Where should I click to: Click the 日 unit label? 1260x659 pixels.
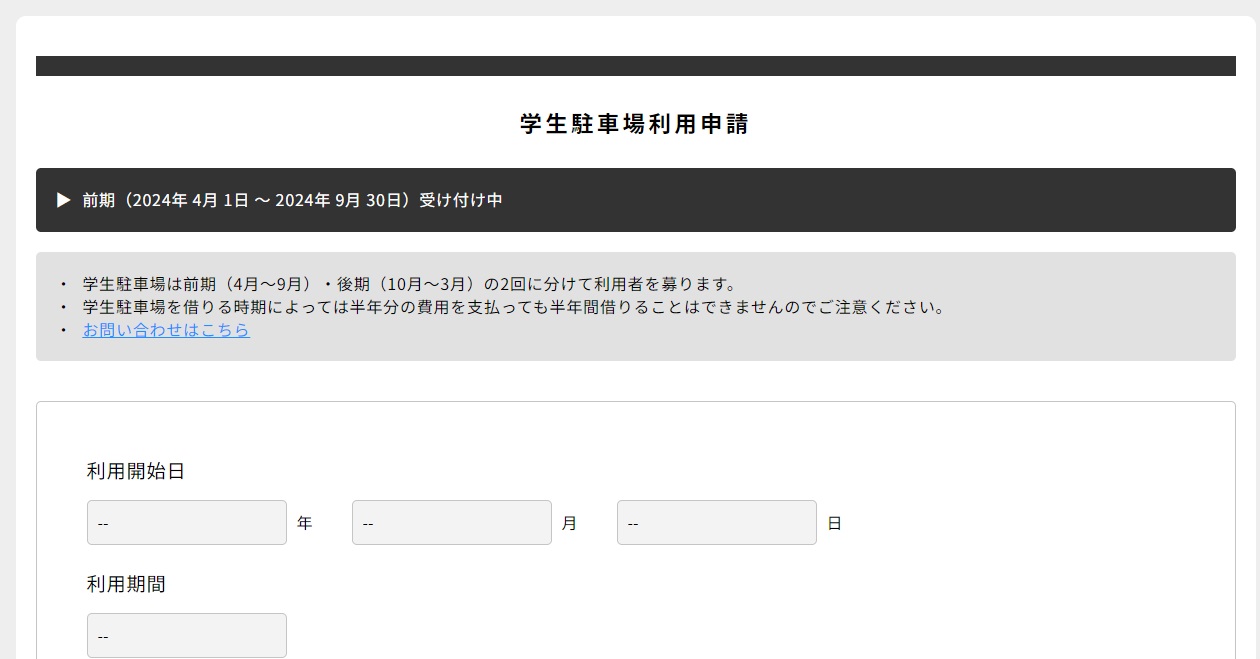click(835, 523)
